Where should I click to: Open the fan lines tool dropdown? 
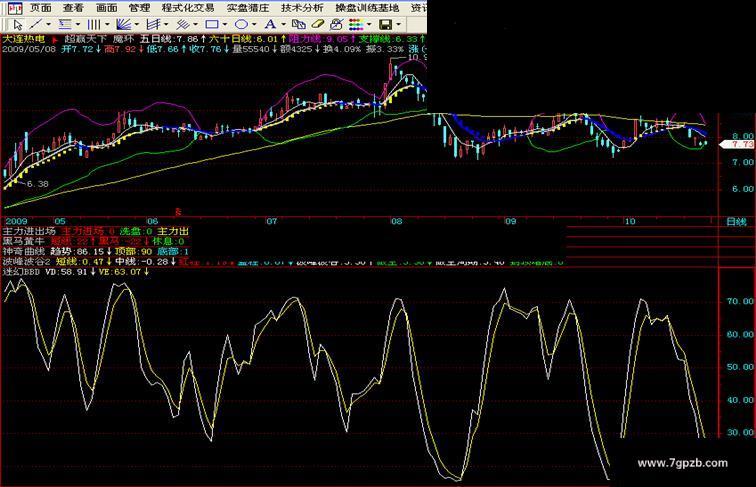(x=137, y=24)
